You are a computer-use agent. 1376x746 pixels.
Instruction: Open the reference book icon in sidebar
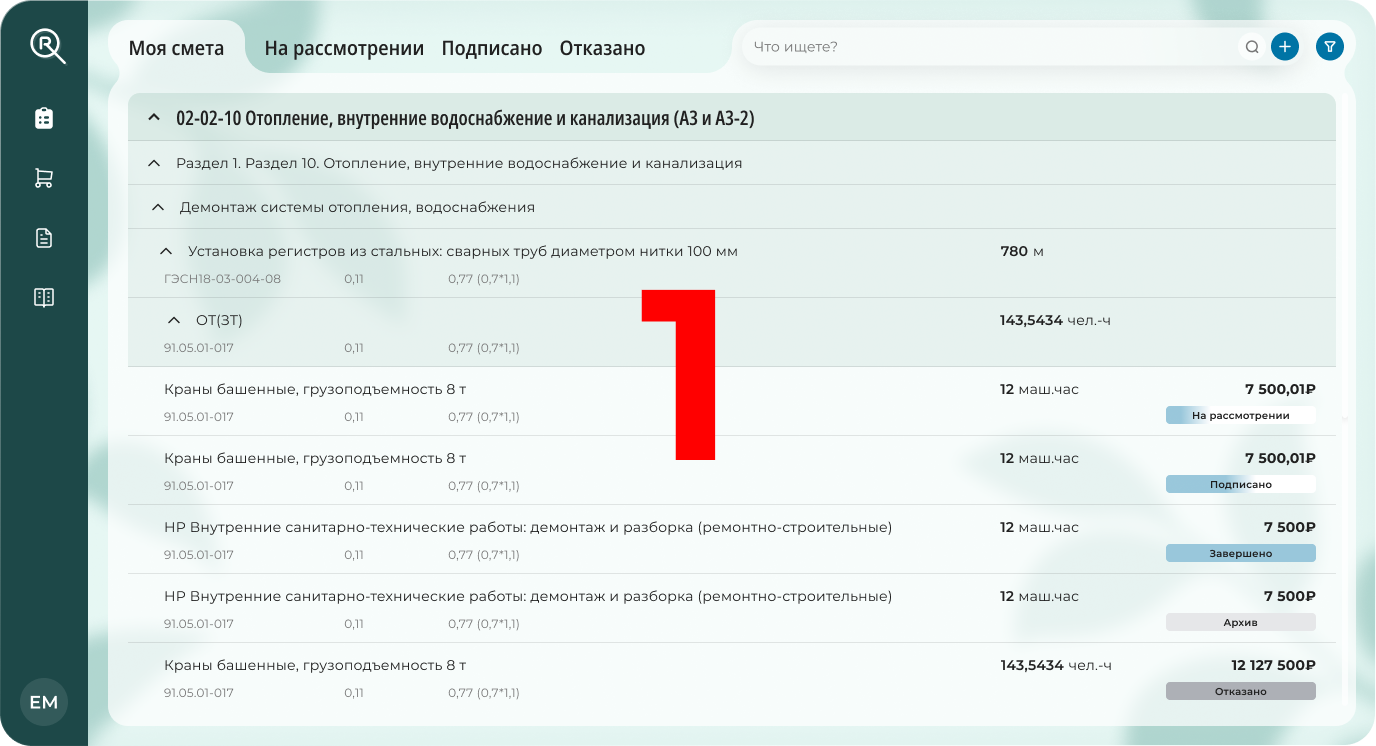coord(44,296)
